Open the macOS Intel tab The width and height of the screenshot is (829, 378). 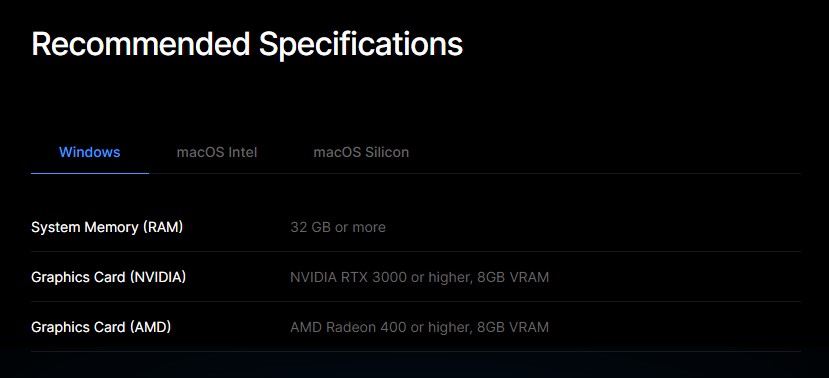tap(217, 153)
